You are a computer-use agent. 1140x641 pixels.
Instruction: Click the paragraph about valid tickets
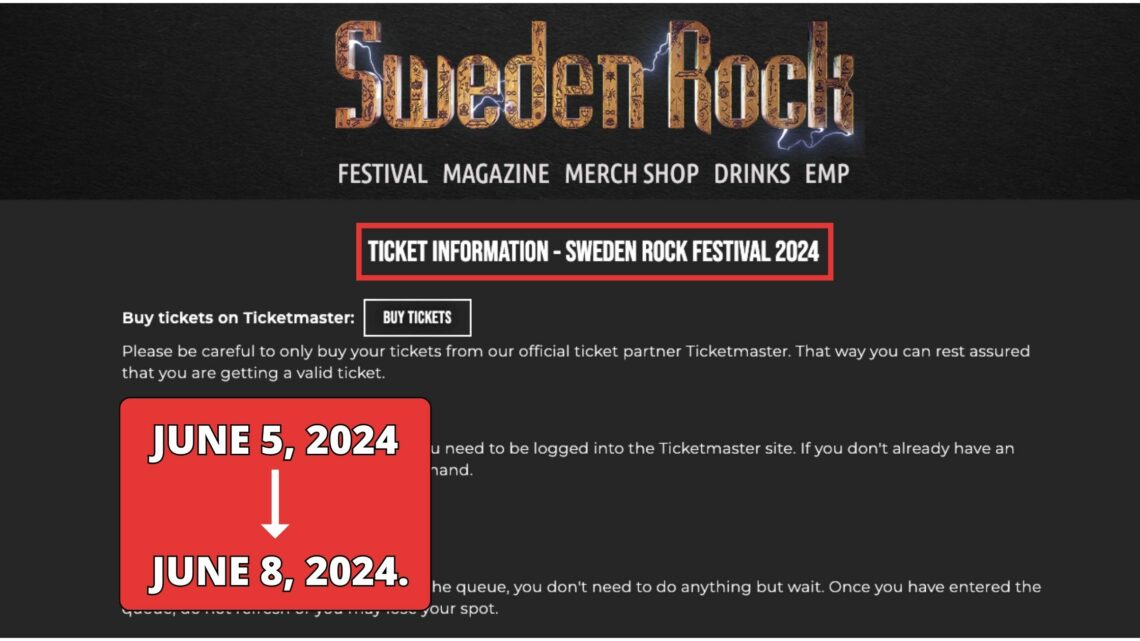576,361
